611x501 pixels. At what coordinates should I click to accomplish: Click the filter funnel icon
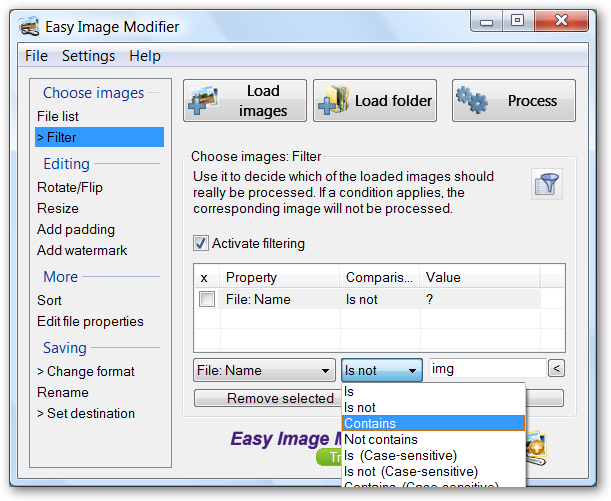[547, 184]
